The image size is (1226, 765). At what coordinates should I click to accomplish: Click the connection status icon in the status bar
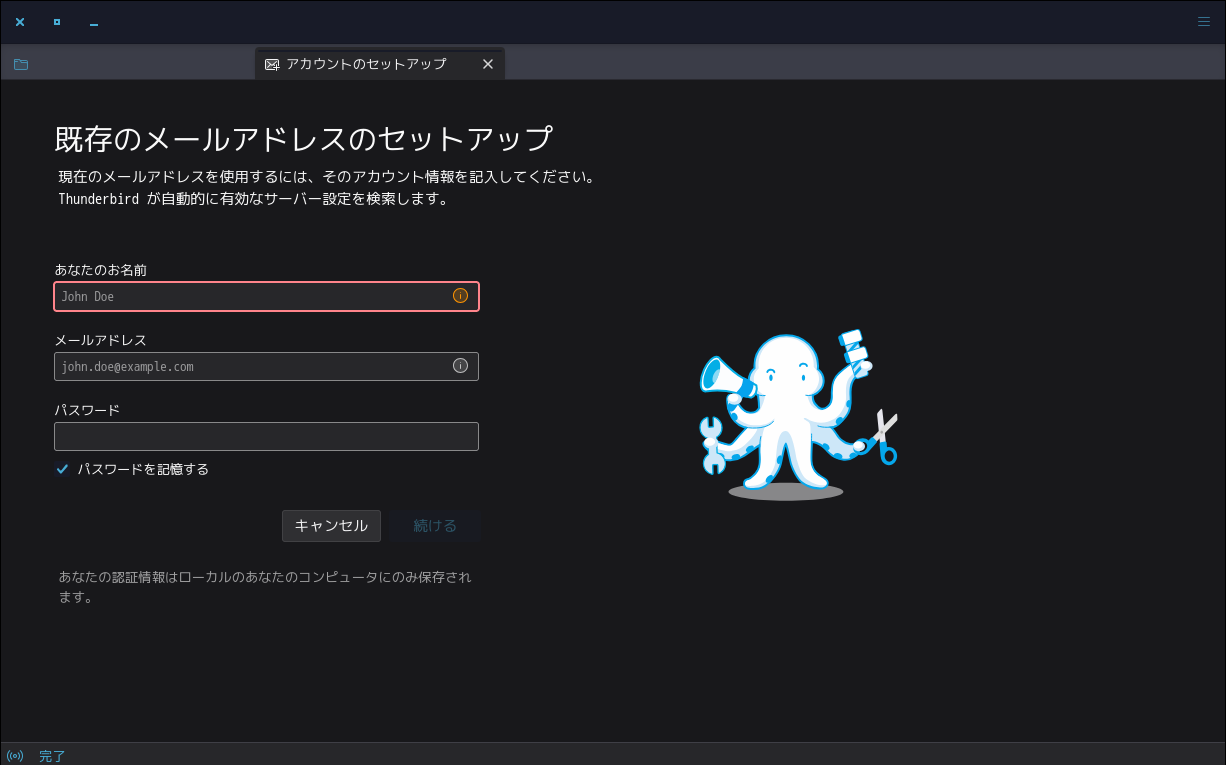click(14, 755)
